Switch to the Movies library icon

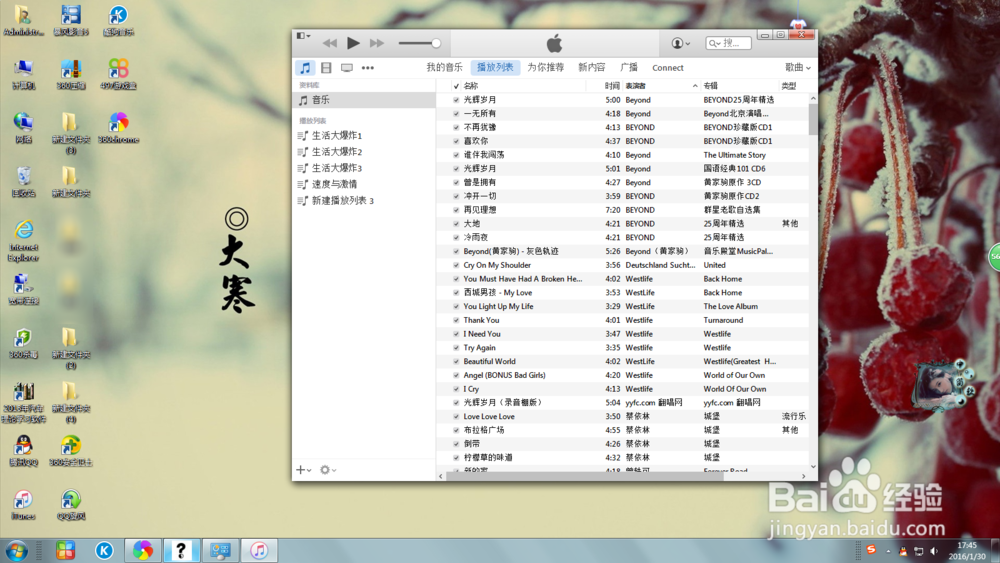[326, 68]
